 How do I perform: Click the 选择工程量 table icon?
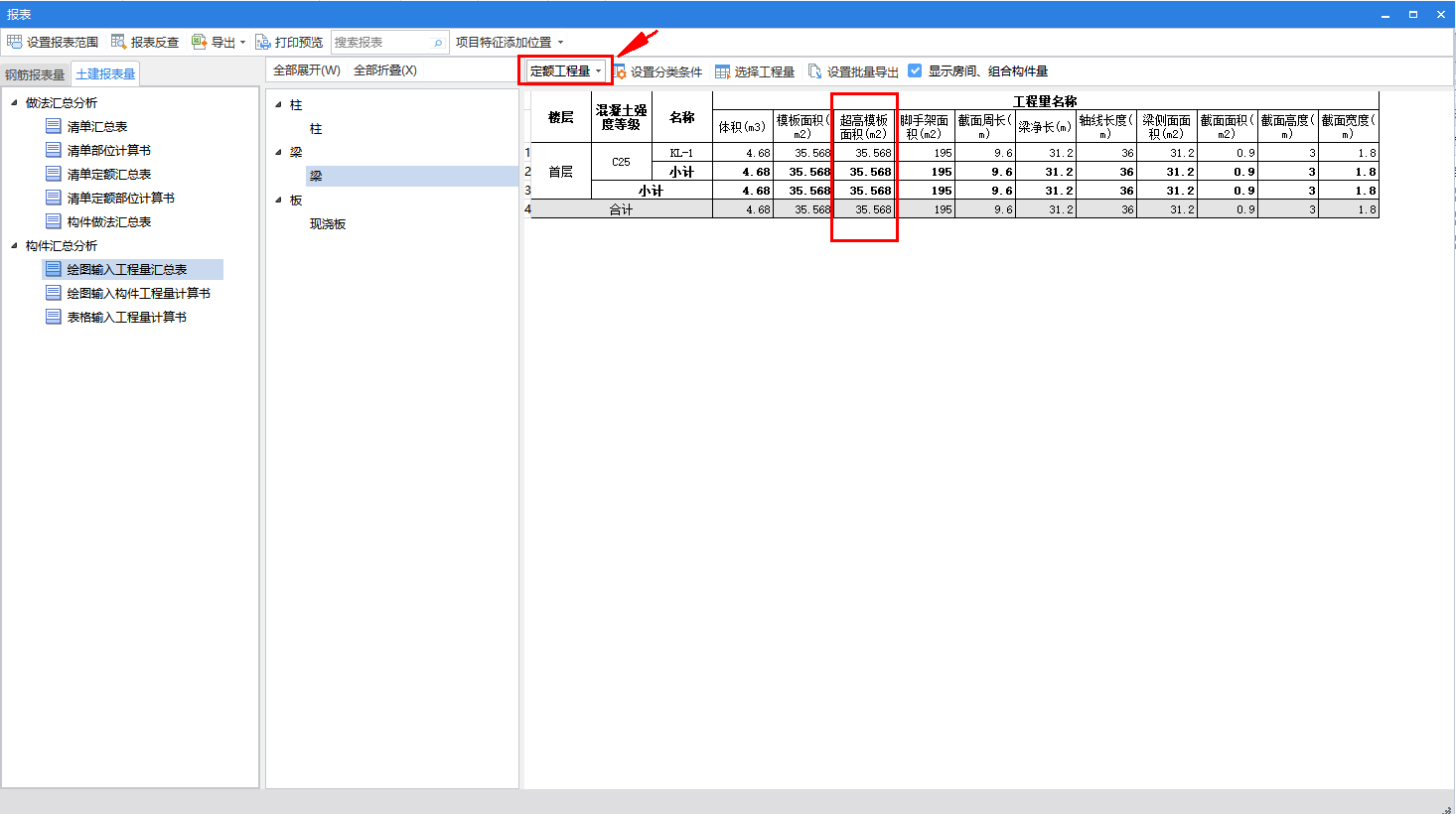click(x=722, y=71)
